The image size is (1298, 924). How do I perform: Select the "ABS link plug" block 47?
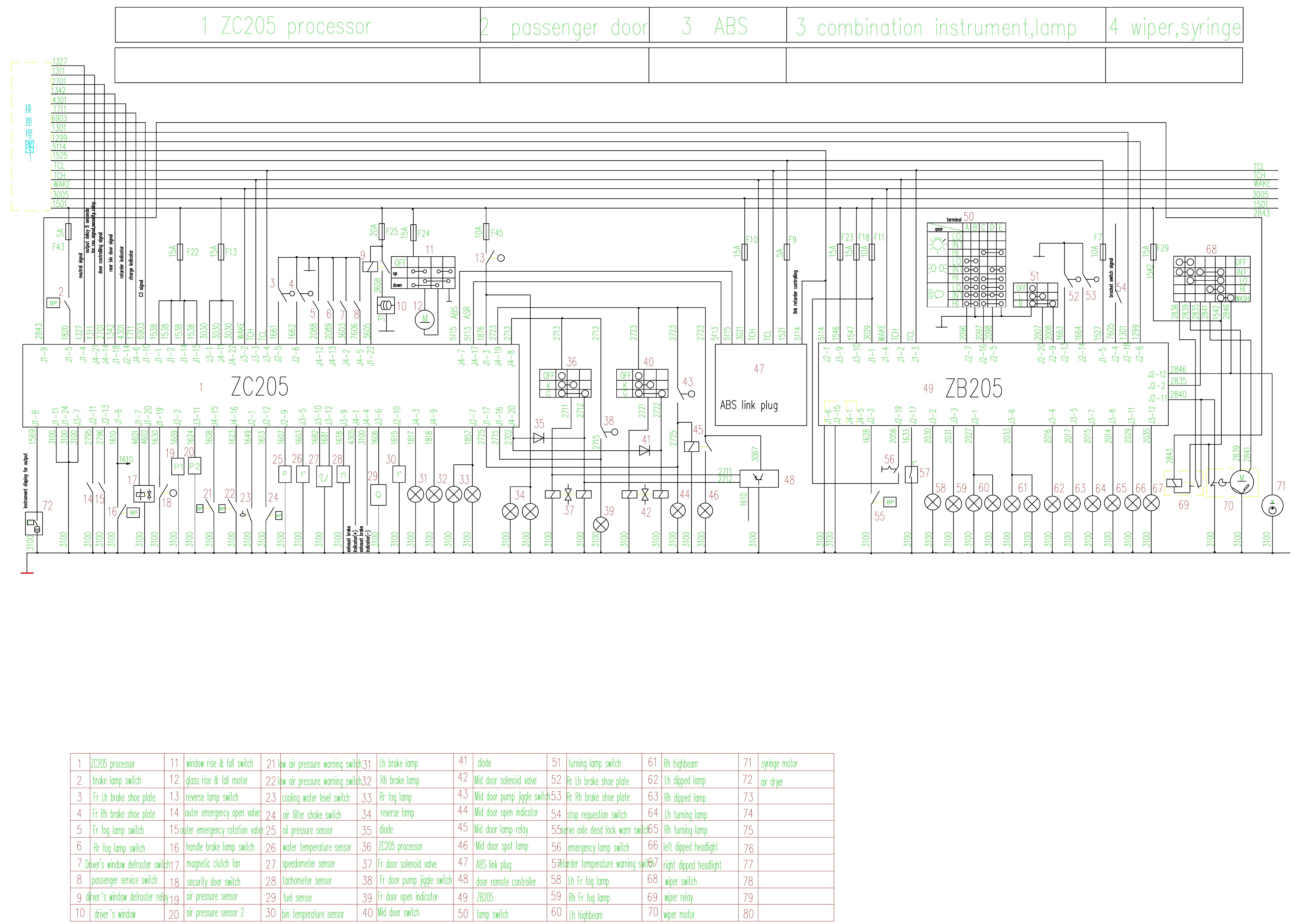point(761,385)
